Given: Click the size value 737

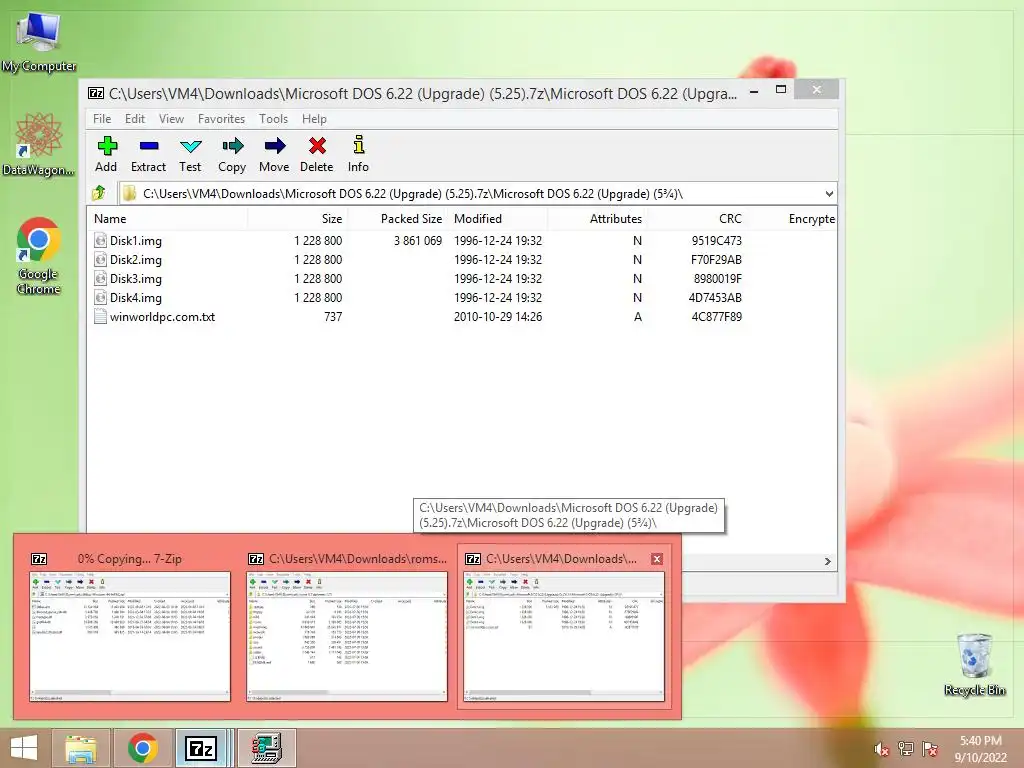Looking at the screenshot, I should tap(333, 317).
